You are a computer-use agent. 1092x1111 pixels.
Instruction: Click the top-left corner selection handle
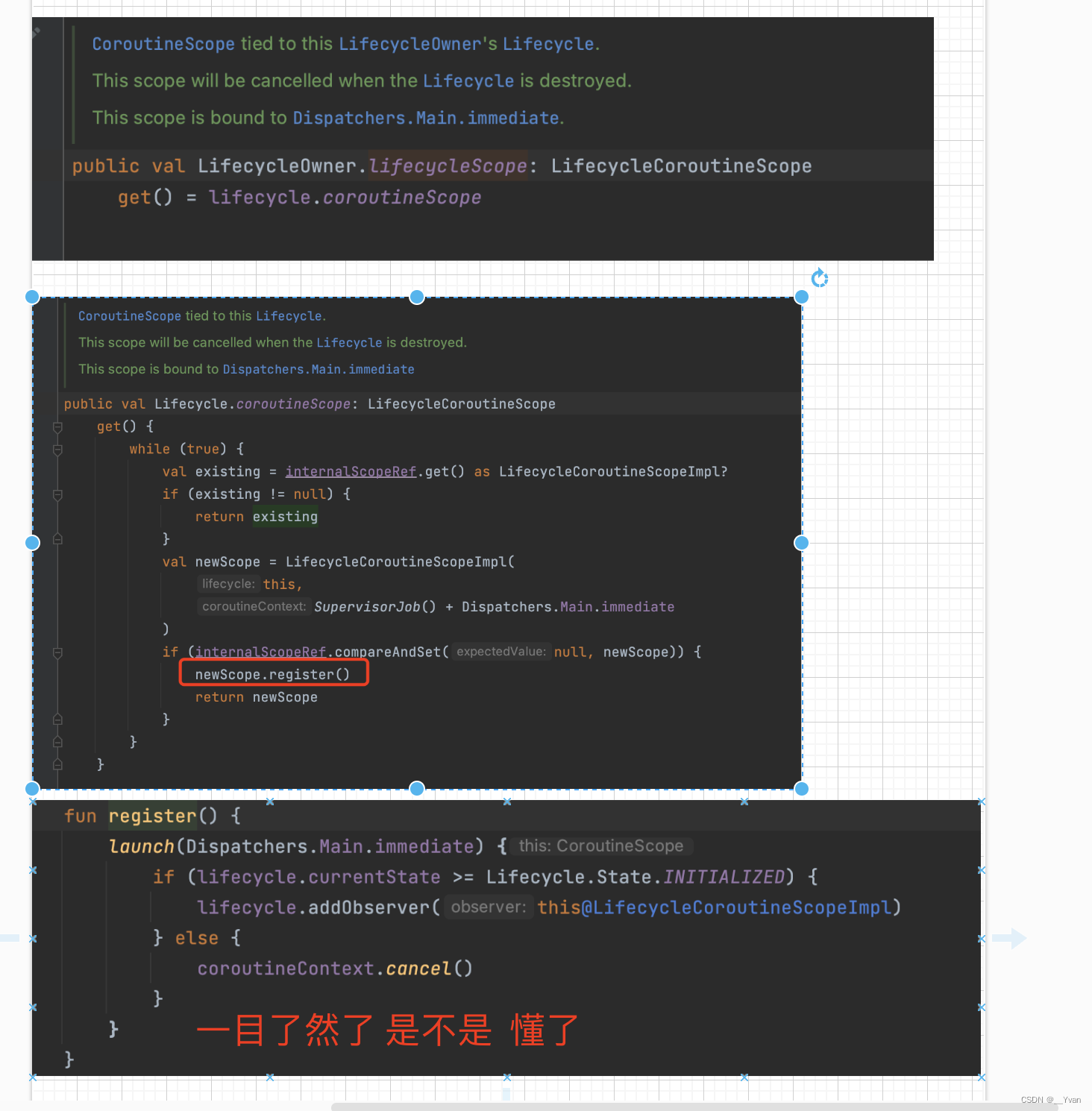32,297
